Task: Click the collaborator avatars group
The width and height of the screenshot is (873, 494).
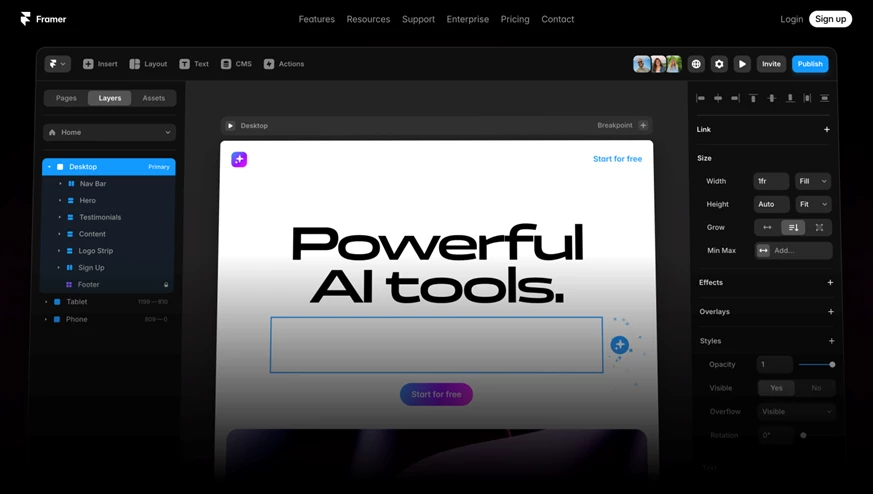Action: click(658, 64)
